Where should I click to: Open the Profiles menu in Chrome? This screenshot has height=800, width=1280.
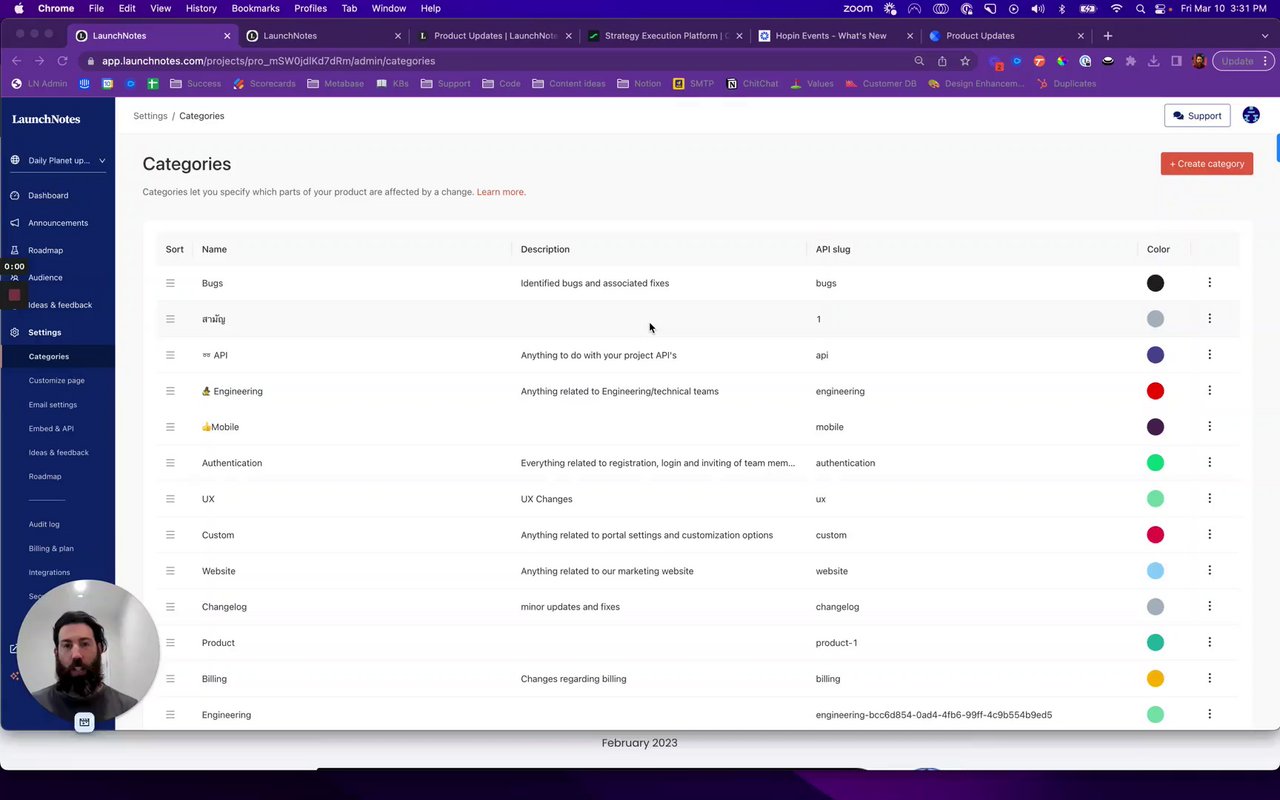click(x=310, y=8)
